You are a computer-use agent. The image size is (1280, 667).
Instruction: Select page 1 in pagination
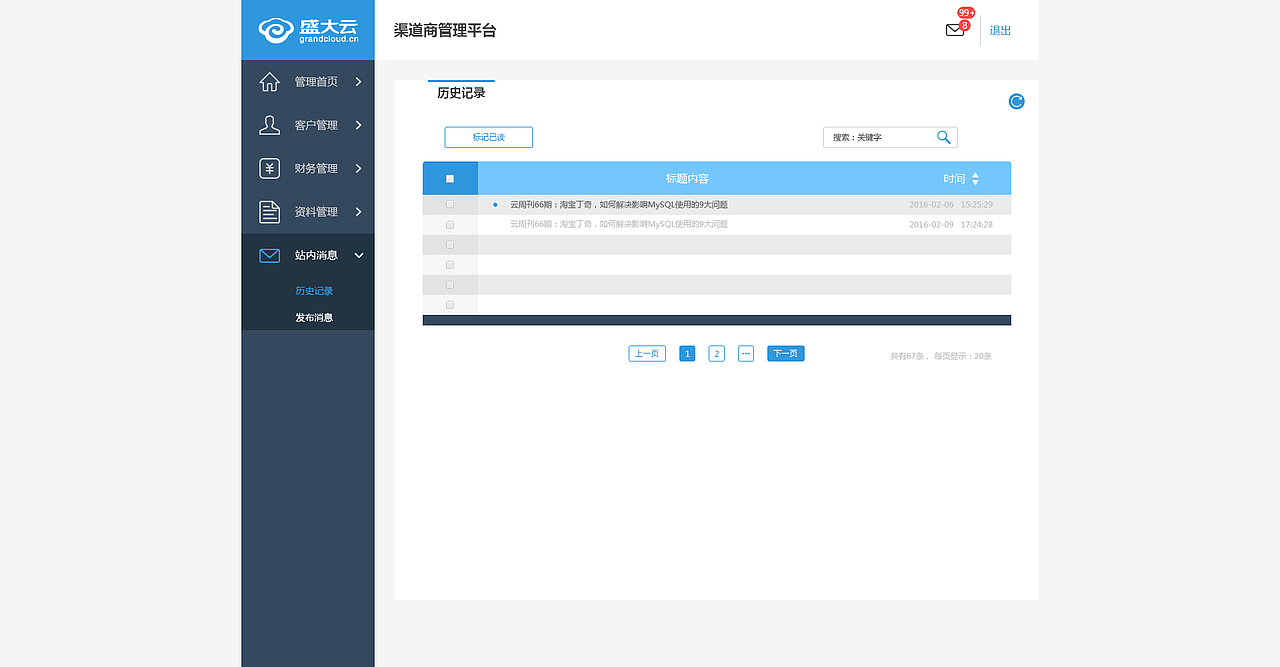click(x=687, y=353)
